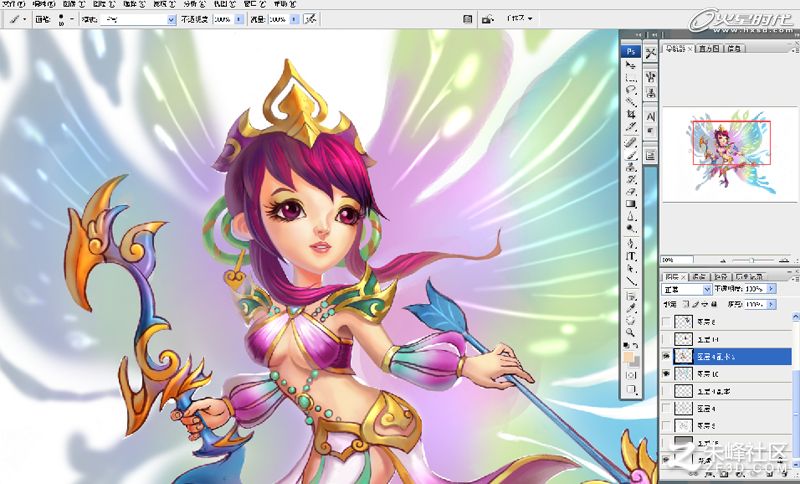Open the tool preset picker arrow
The image size is (800, 484).
(x=24, y=19)
